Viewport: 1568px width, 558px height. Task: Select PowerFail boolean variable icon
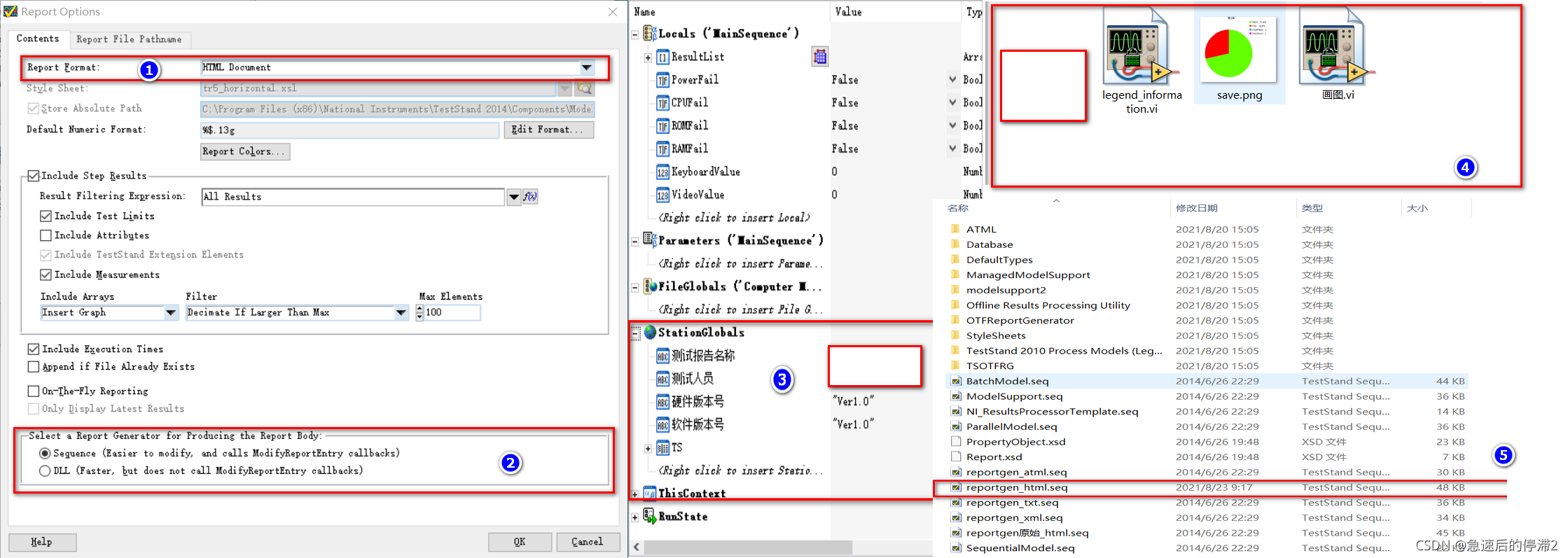[x=662, y=81]
